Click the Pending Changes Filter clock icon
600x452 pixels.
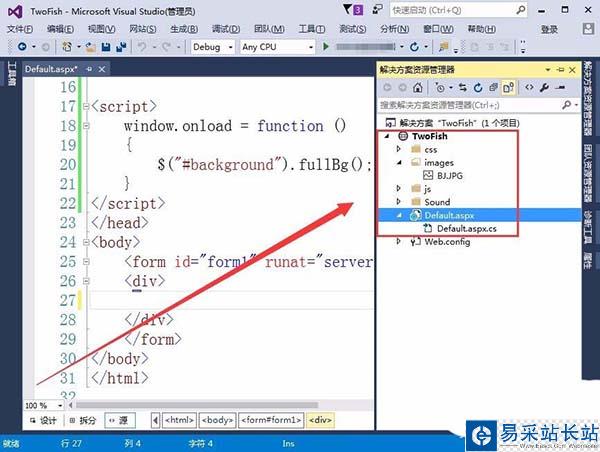click(440, 88)
